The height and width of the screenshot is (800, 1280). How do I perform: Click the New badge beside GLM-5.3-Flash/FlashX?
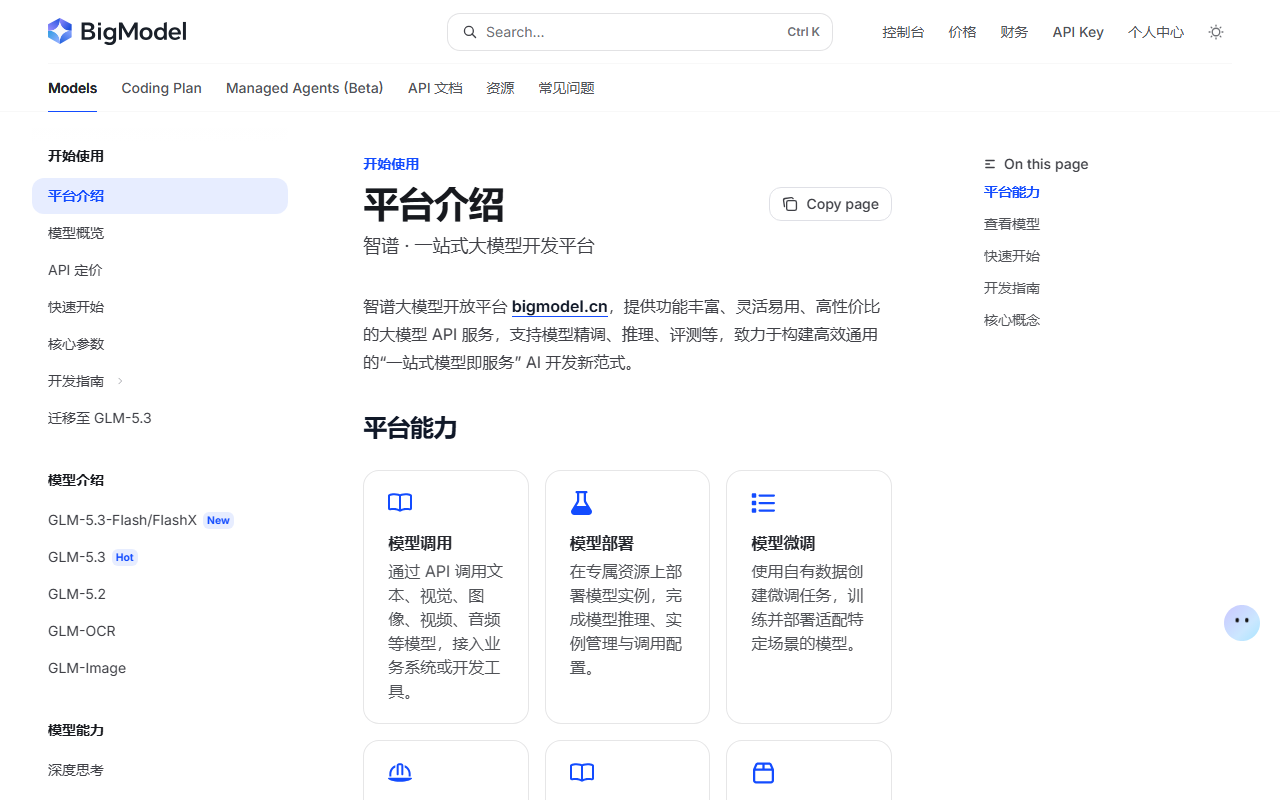pos(218,520)
